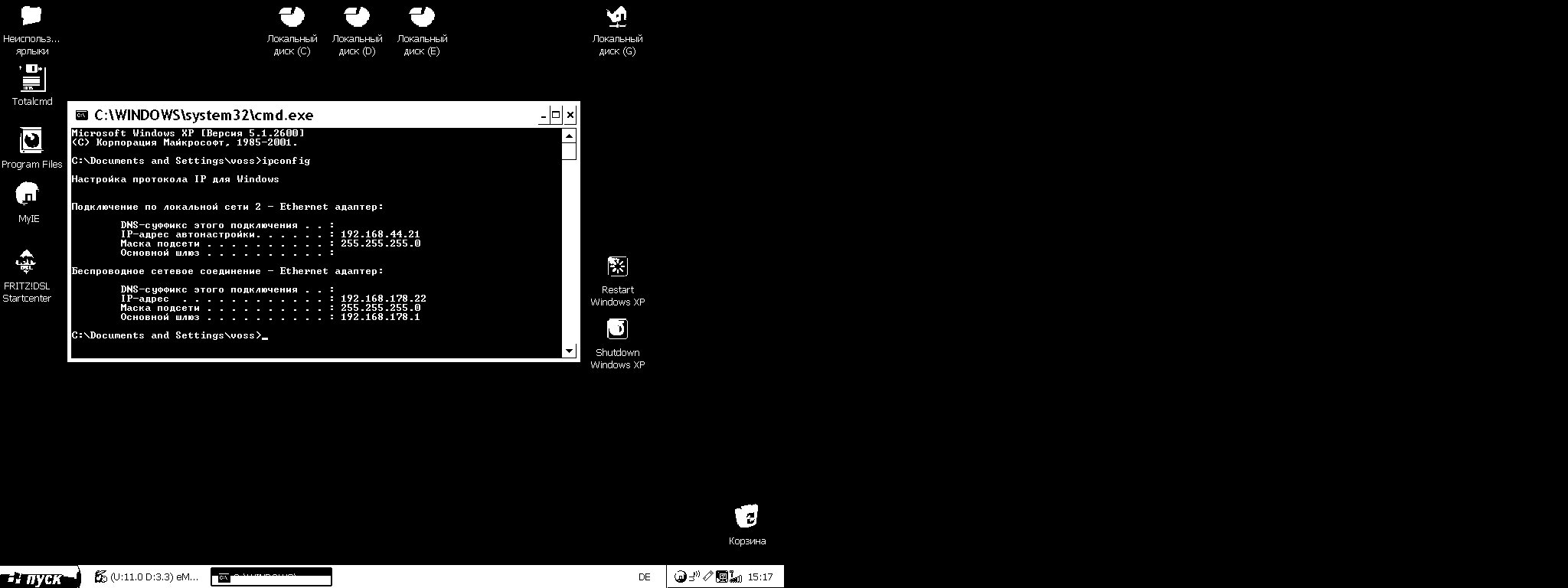This screenshot has width=1568, height=588.
Task: Click the Restart Windows XP shortcut
Action: (617, 267)
